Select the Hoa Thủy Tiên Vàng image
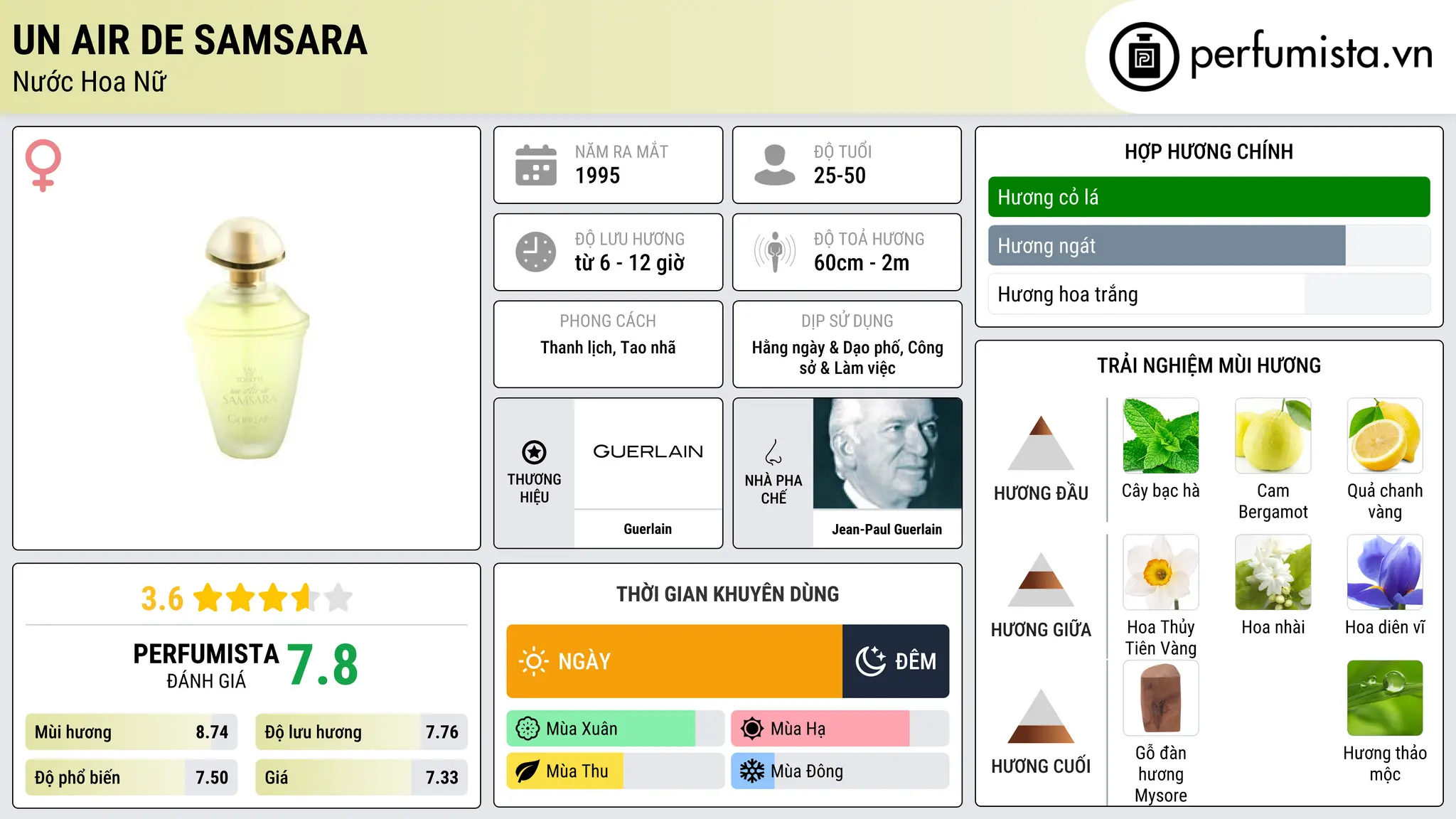Viewport: 1456px width, 819px height. [x=1161, y=572]
